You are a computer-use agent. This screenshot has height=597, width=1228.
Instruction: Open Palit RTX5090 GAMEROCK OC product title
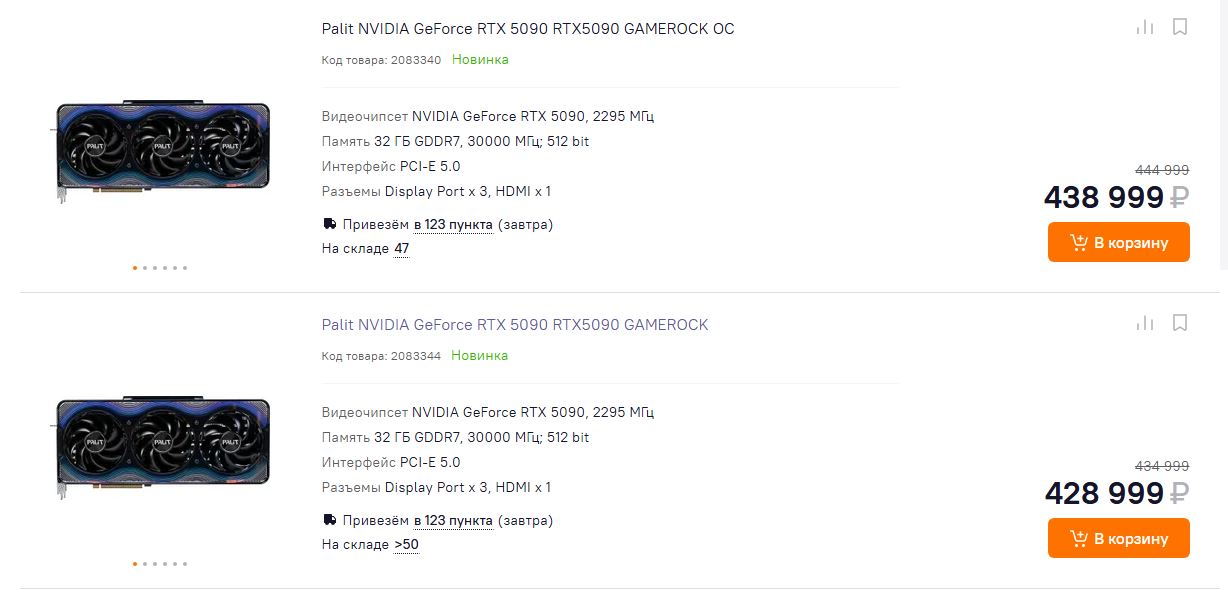click(528, 29)
